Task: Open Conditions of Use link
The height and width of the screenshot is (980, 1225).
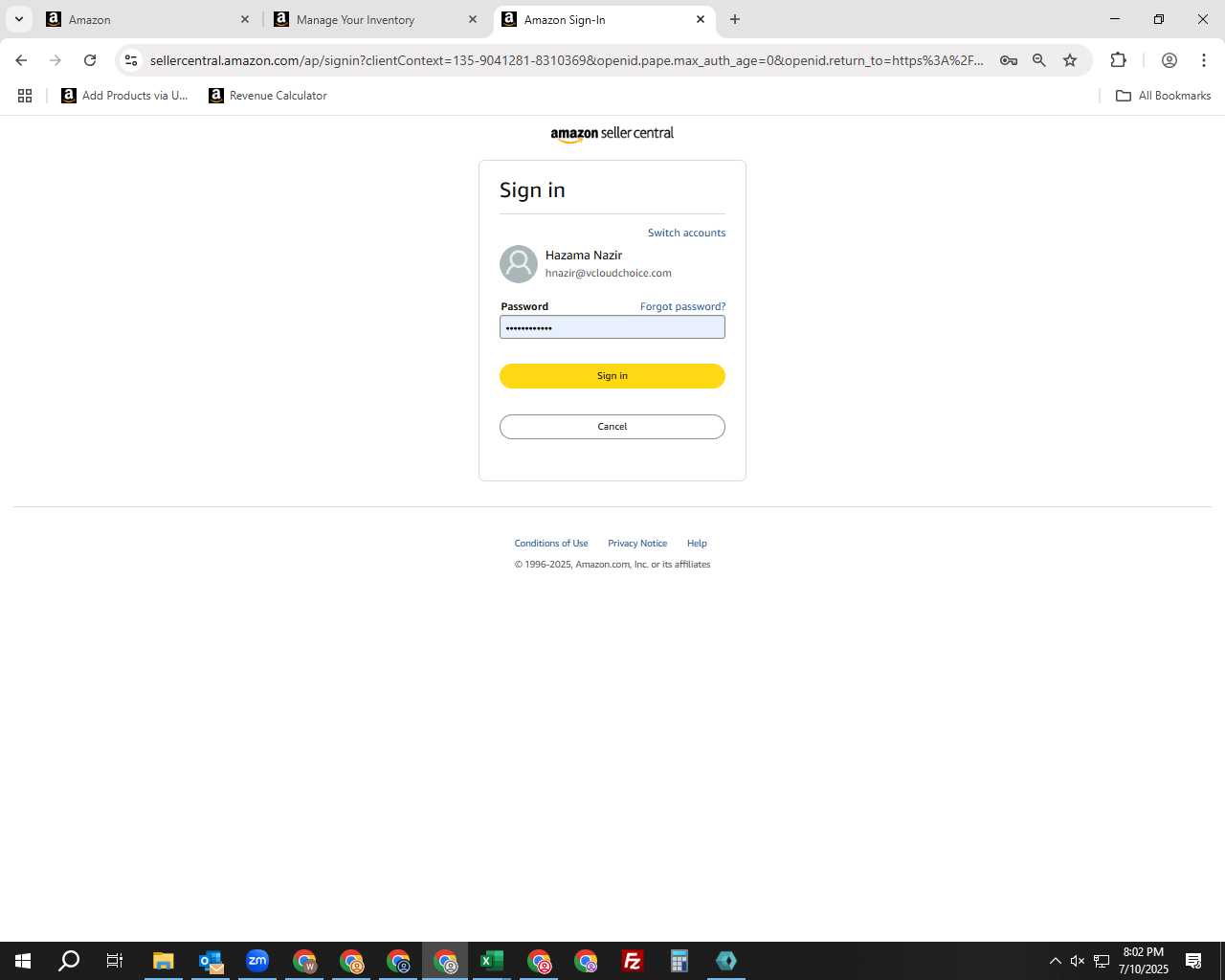Action: point(551,544)
